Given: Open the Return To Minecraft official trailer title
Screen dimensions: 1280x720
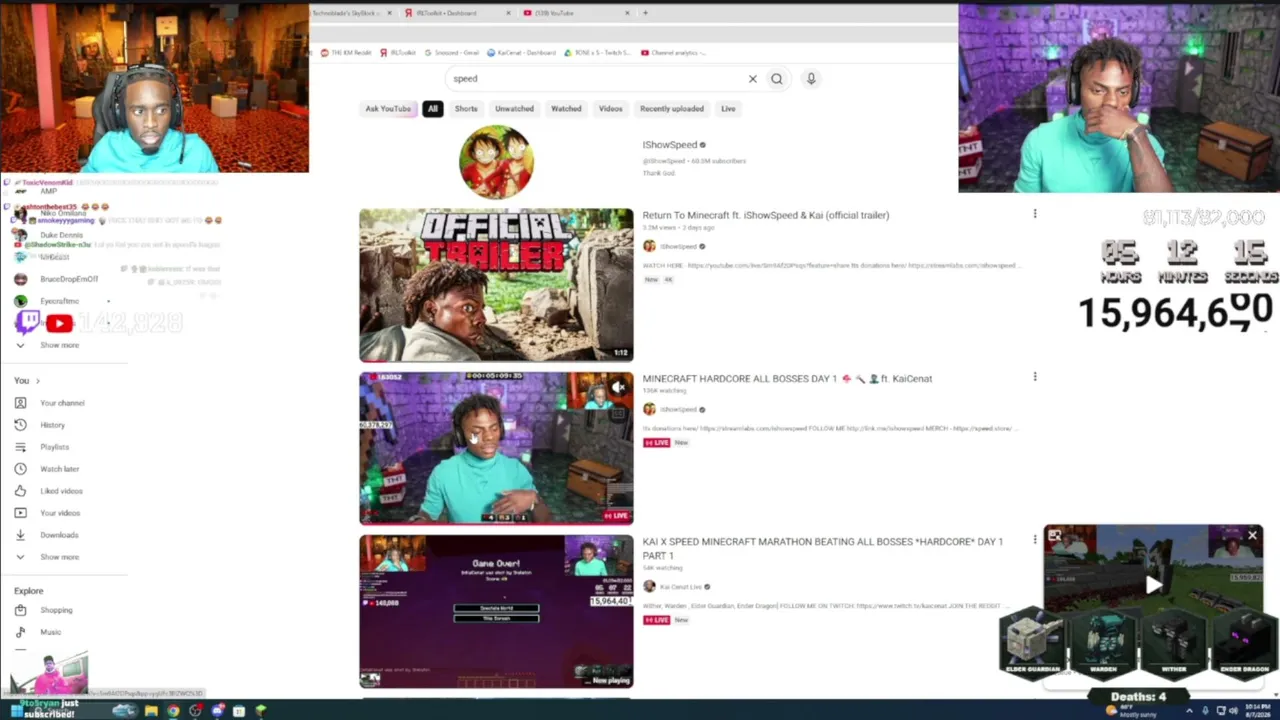Looking at the screenshot, I should point(766,215).
